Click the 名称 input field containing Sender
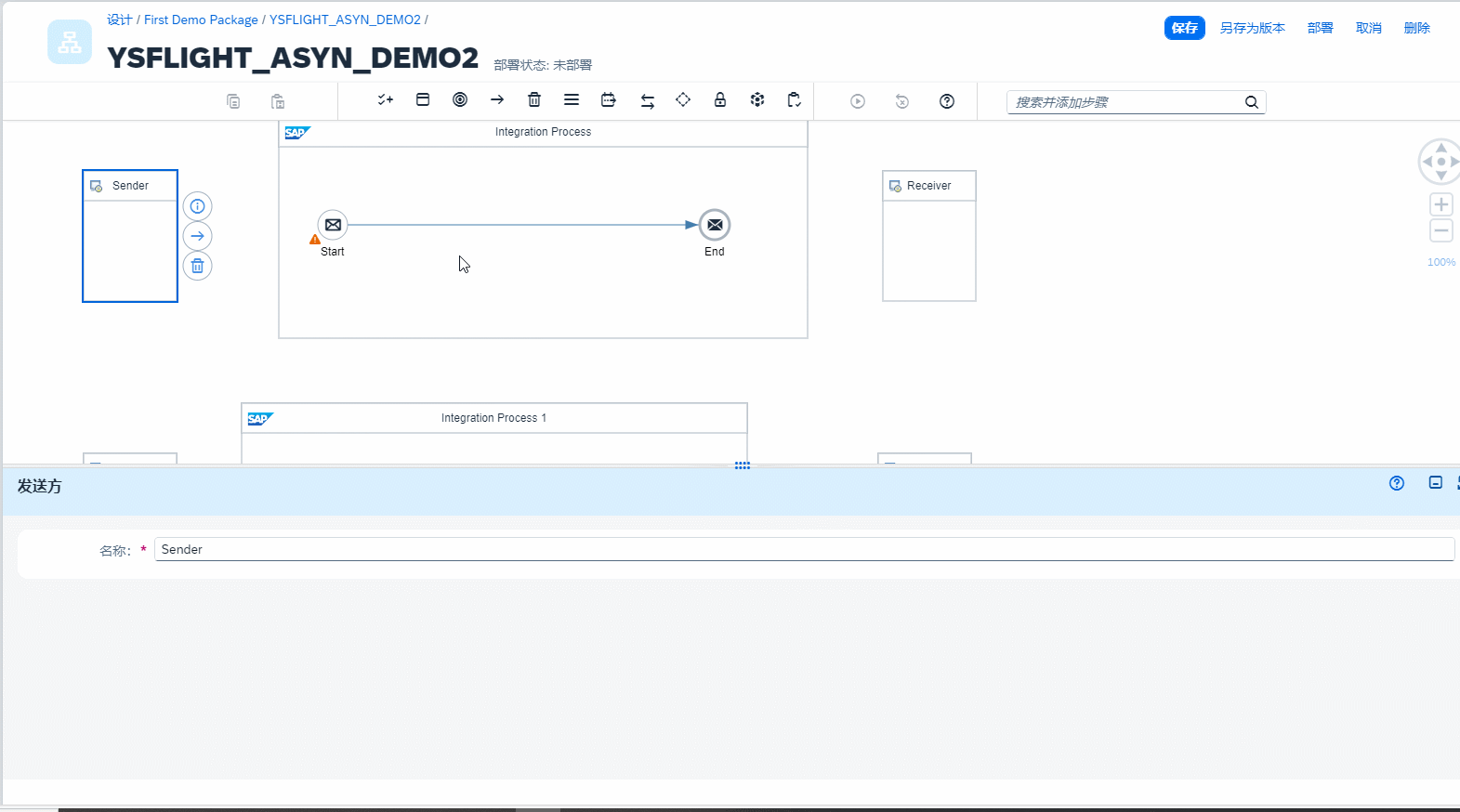Viewport: 1460px width, 812px height. point(804,549)
